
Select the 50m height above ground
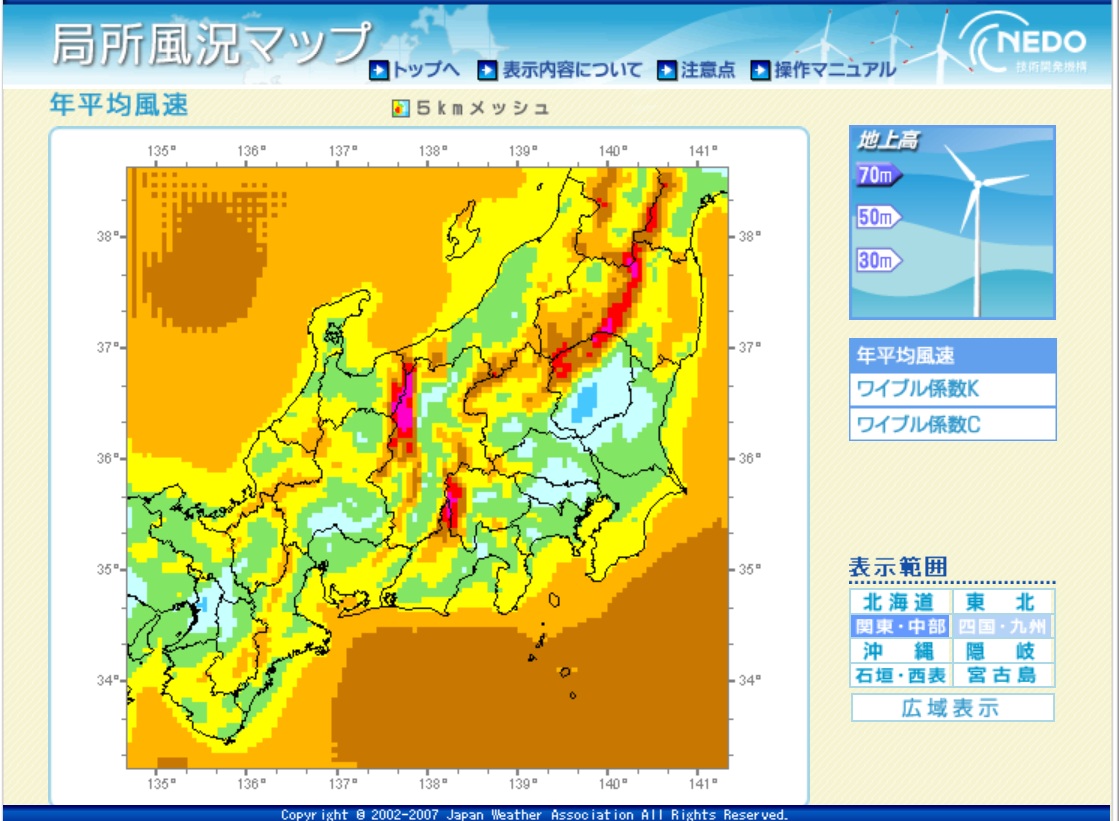[x=878, y=217]
